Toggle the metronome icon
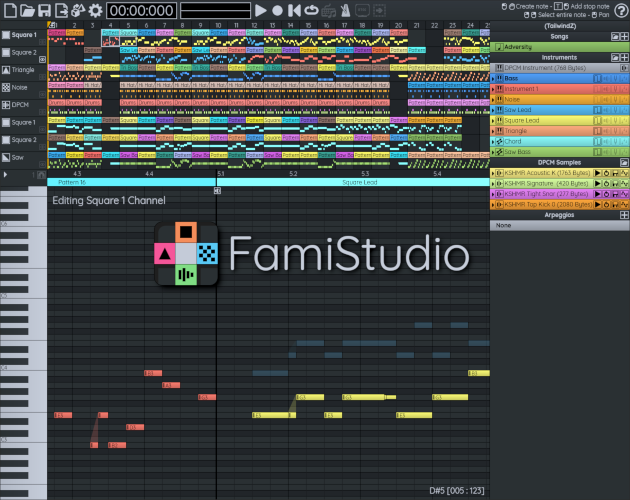 (345, 10)
